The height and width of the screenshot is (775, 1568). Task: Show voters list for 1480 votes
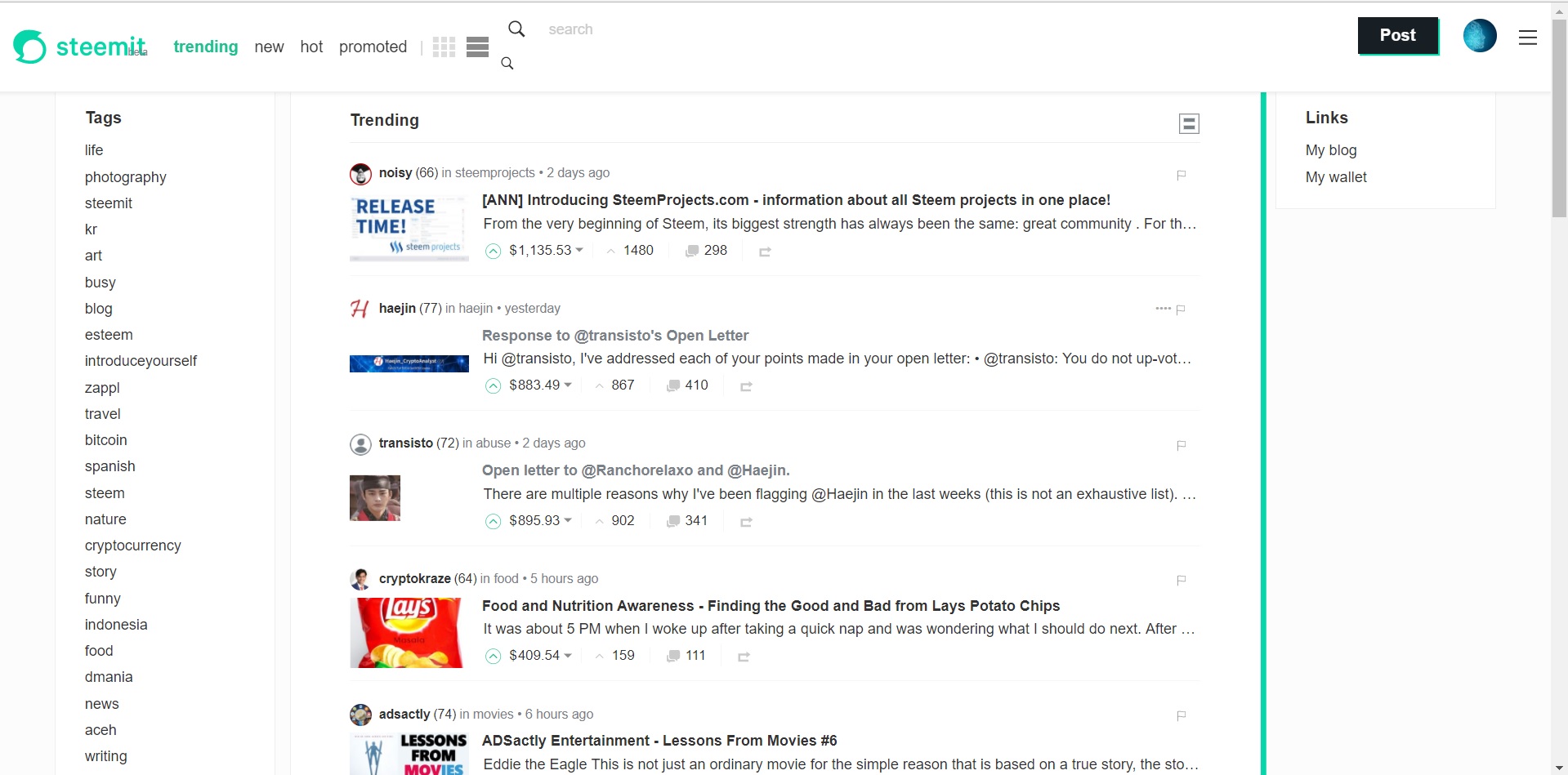630,251
